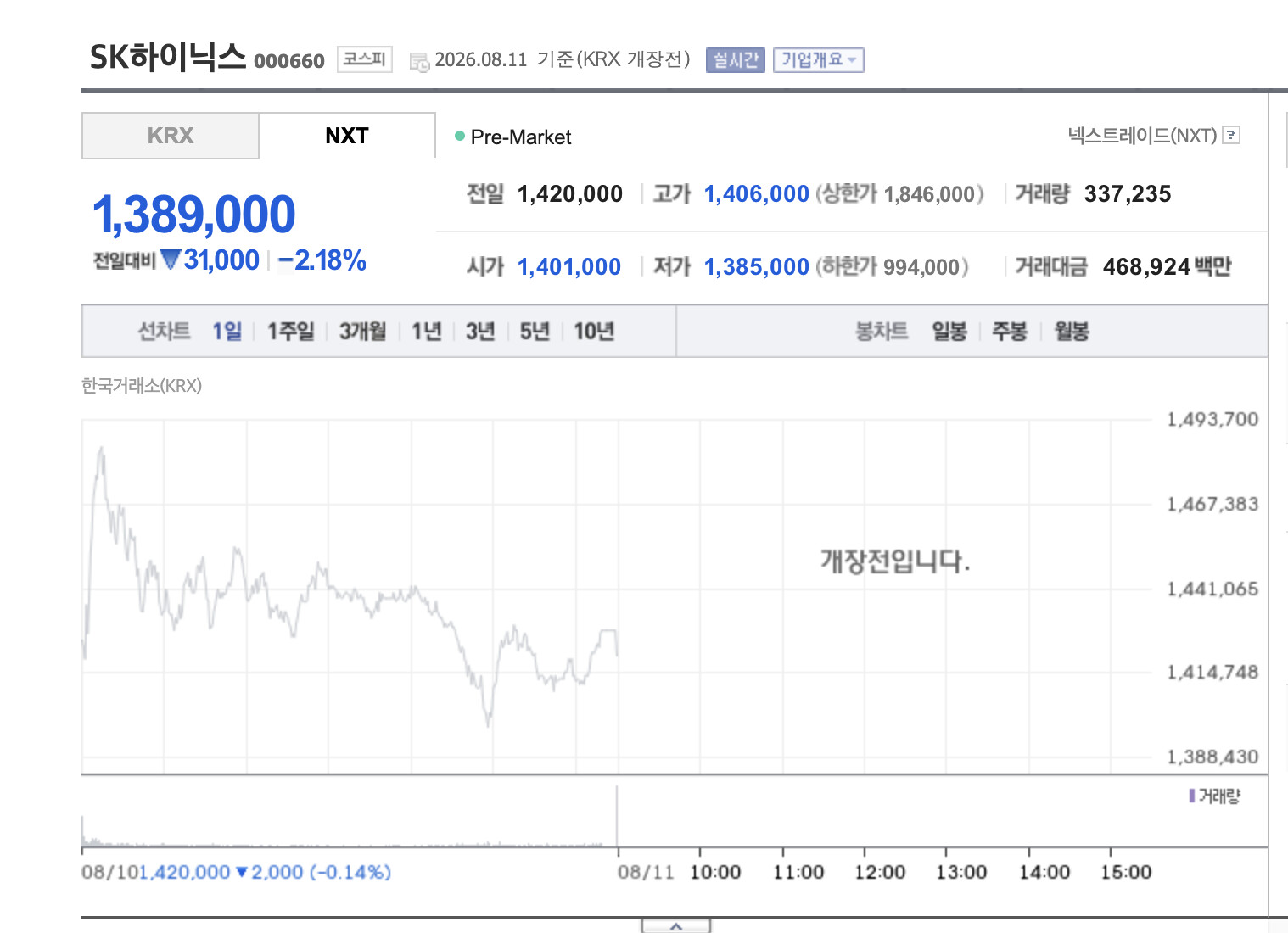Click the 1,388,430 price axis label
The height and width of the screenshot is (933, 1288).
pos(1212,757)
